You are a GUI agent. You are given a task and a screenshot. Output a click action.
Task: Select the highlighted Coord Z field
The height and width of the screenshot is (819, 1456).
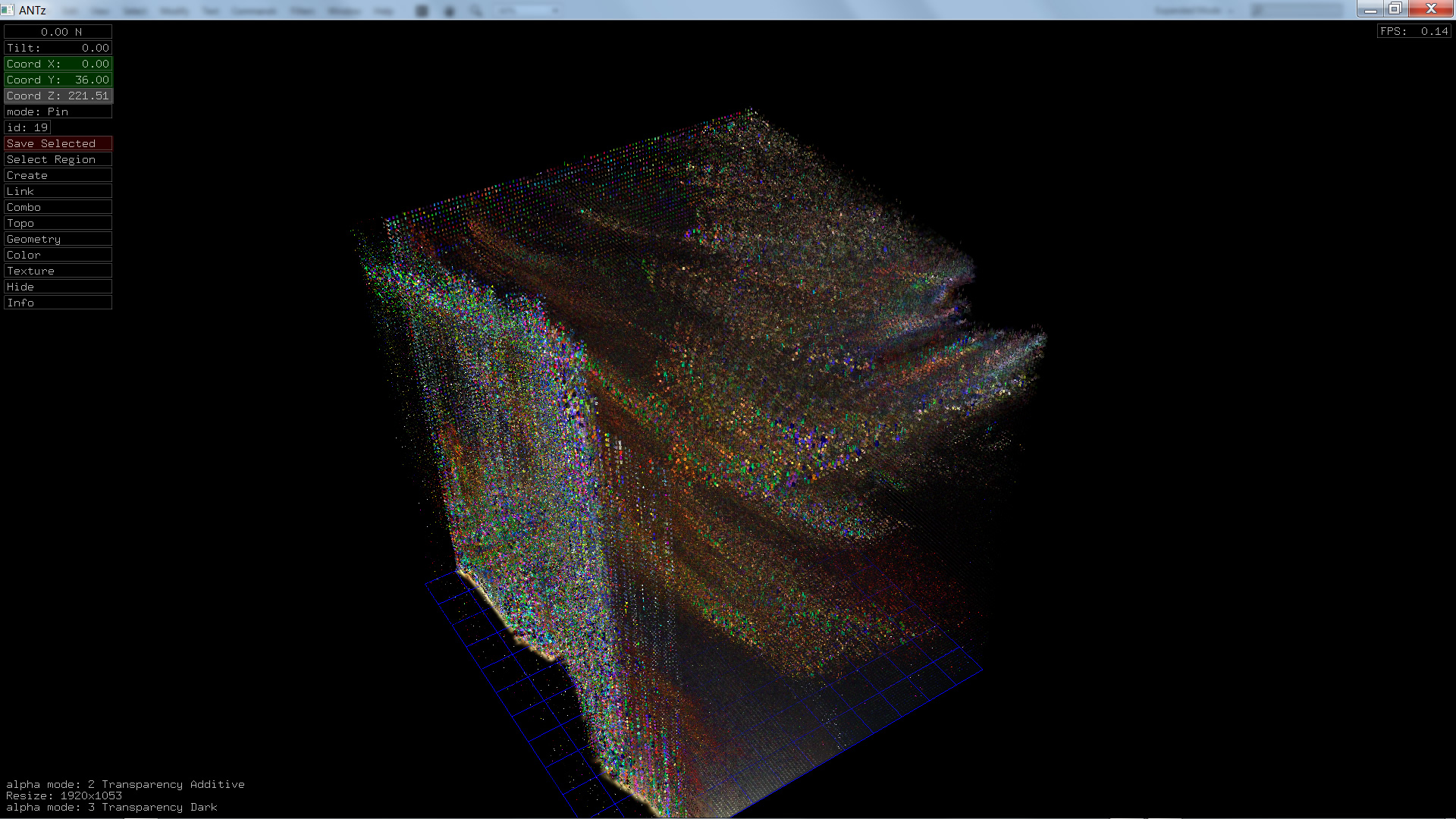pos(58,96)
